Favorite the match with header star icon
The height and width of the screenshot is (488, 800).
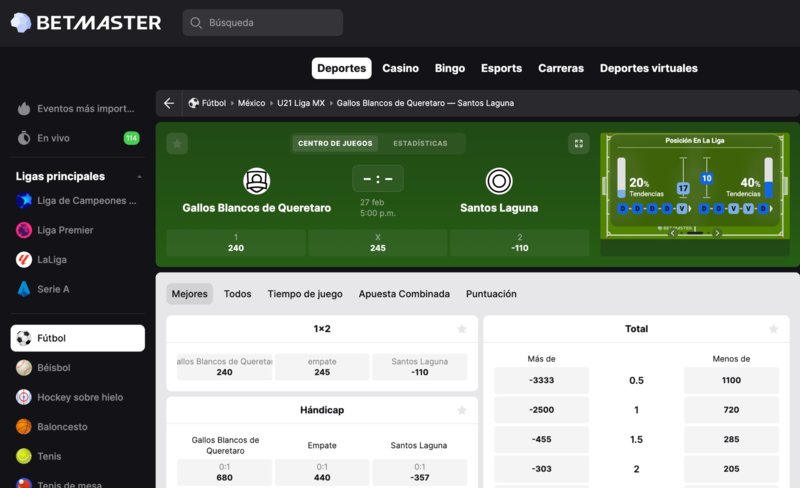[x=177, y=143]
